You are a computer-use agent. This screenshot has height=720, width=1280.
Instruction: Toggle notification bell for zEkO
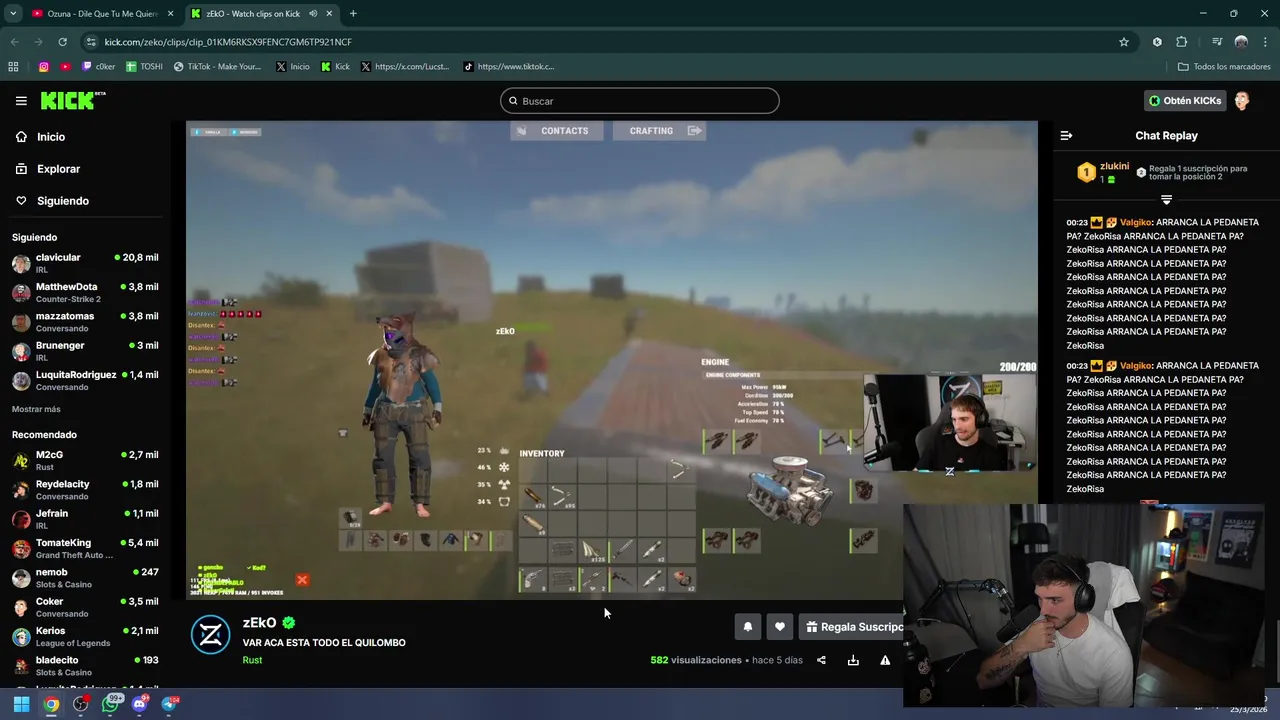tap(747, 627)
